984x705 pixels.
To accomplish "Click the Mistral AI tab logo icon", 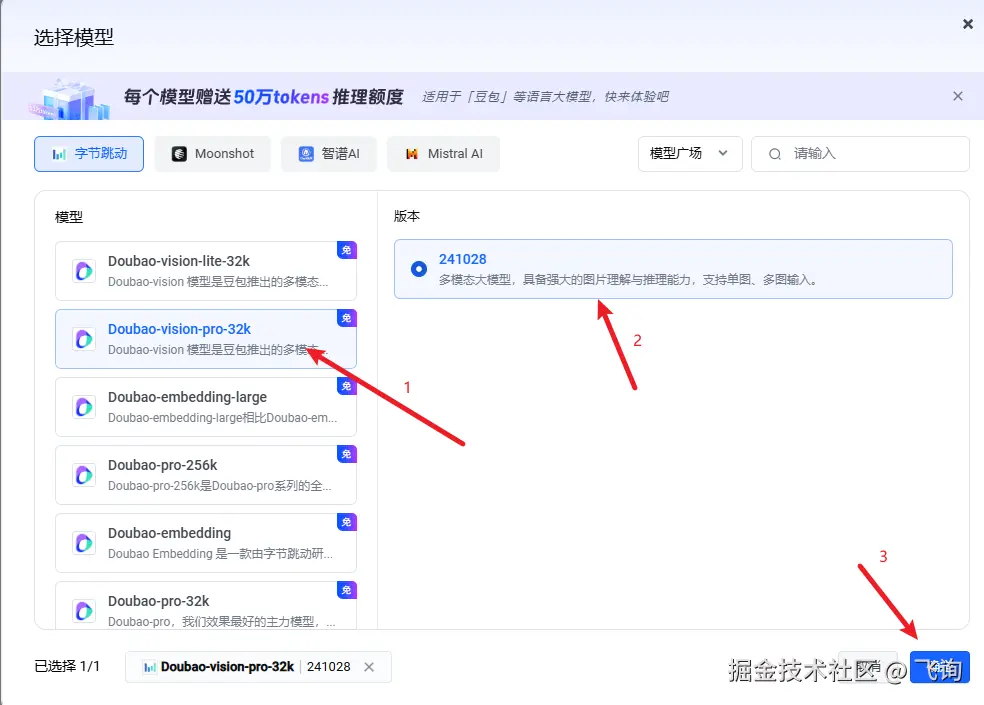I will [x=412, y=154].
